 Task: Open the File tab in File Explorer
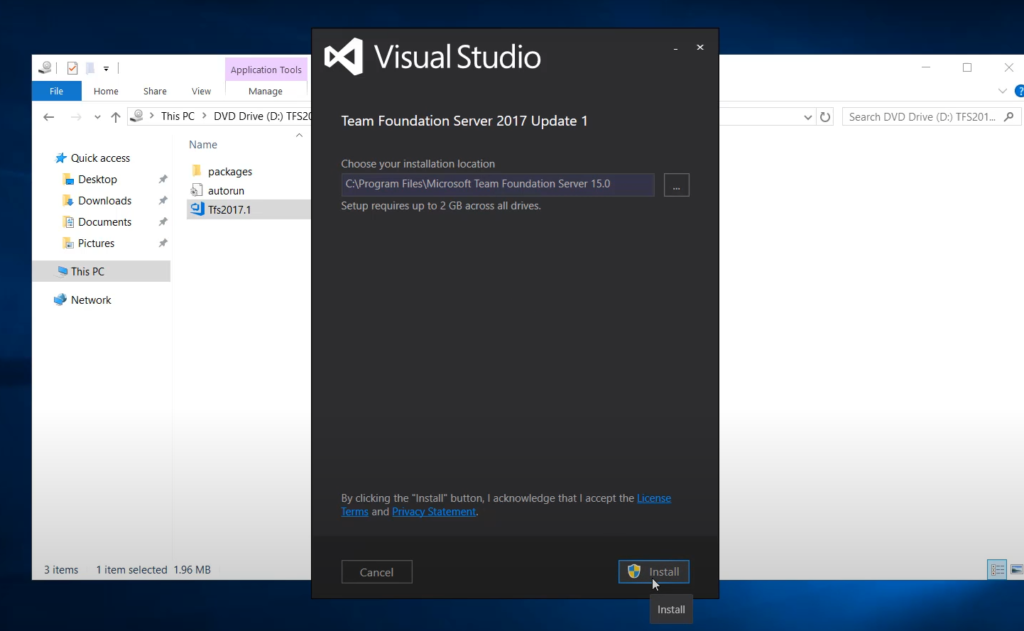(57, 91)
